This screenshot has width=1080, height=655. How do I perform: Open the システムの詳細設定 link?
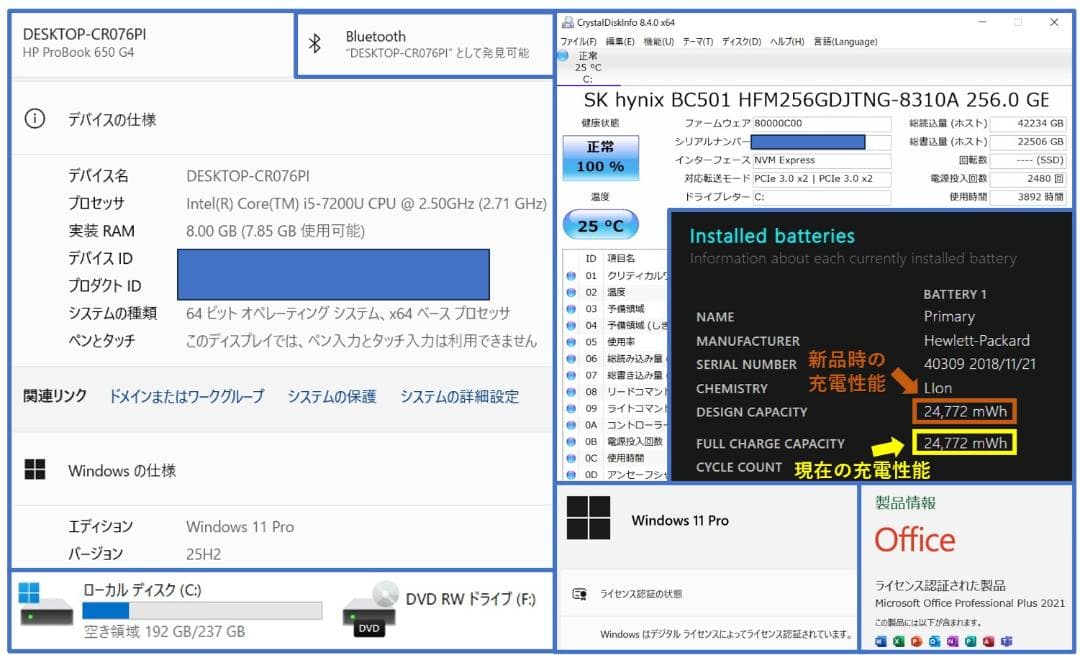[x=459, y=396]
